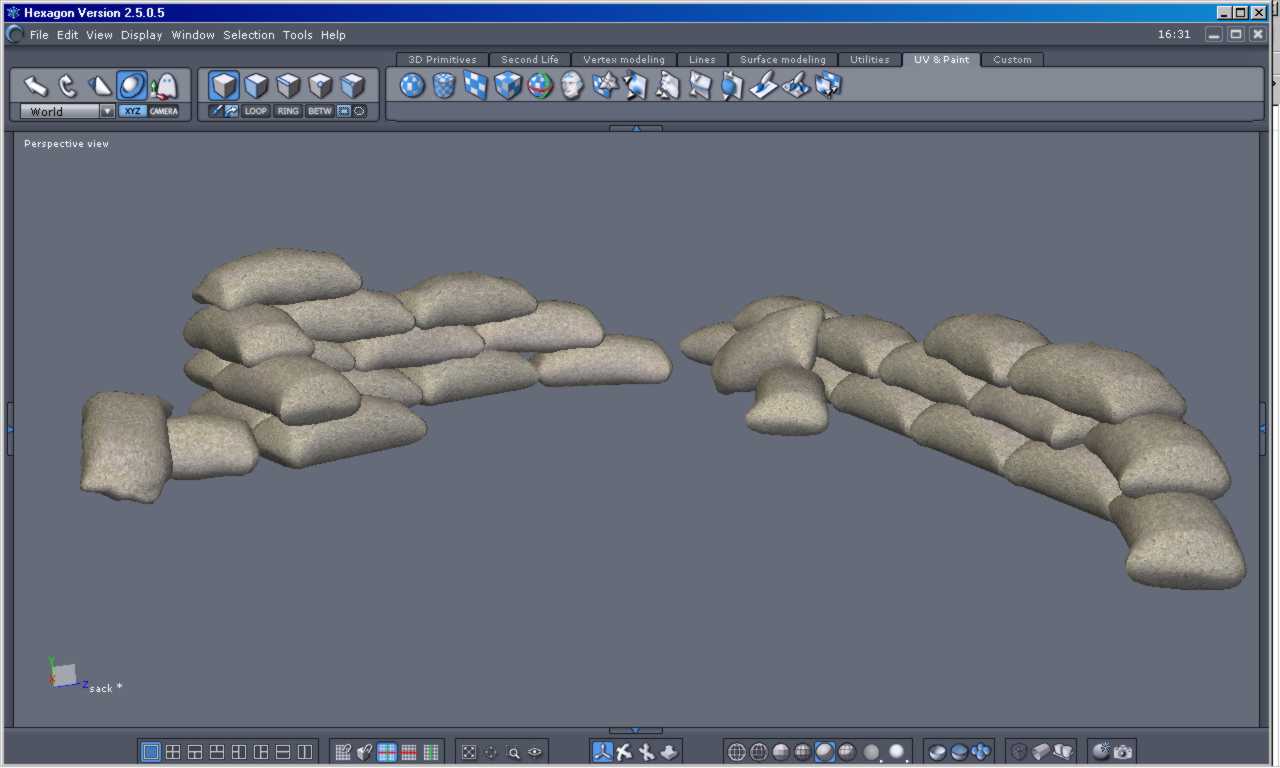
Task: Pick the cone-shaped Scale manipulator tool
Action: coord(100,86)
